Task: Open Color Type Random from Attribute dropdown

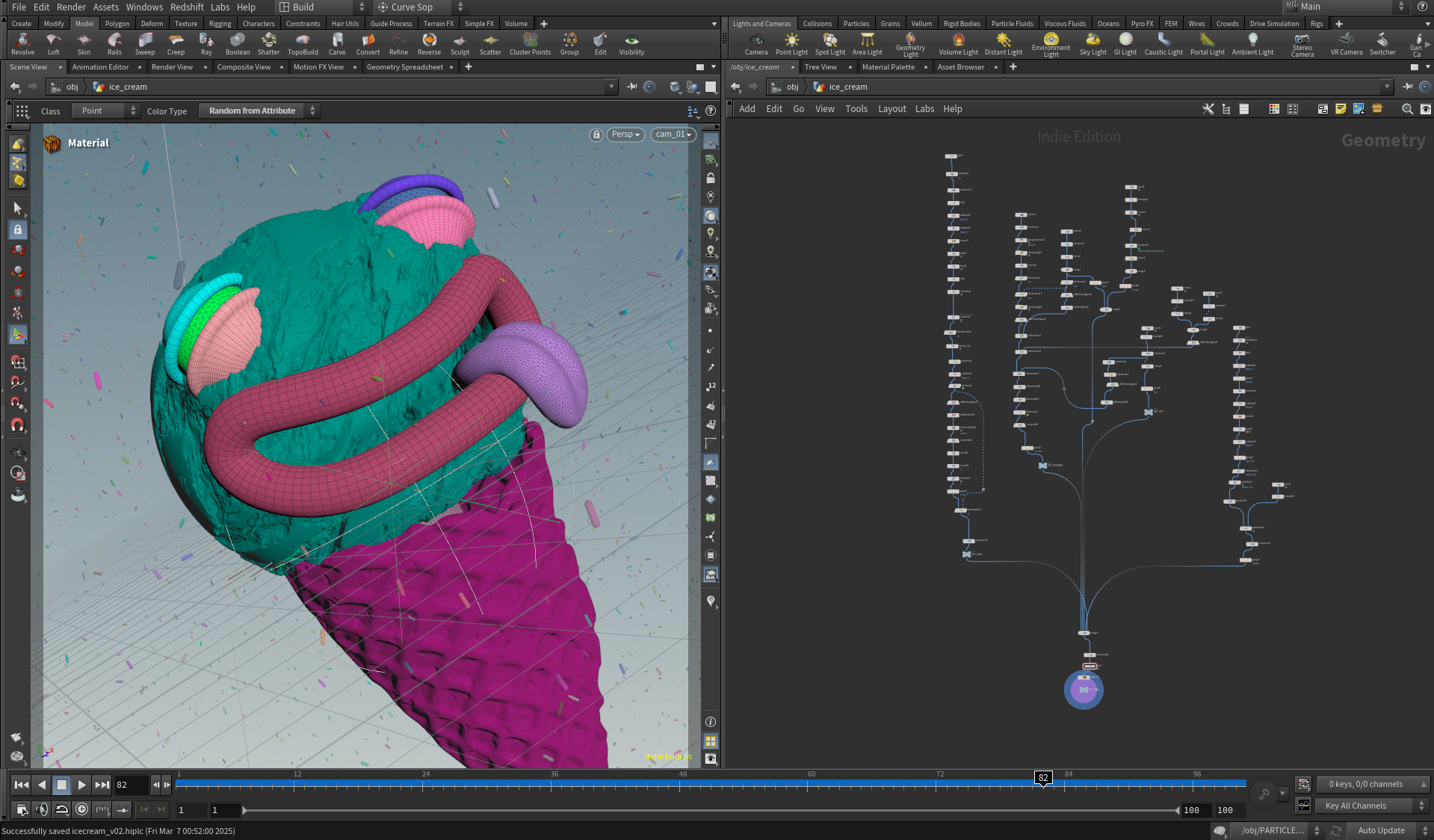Action: [259, 111]
